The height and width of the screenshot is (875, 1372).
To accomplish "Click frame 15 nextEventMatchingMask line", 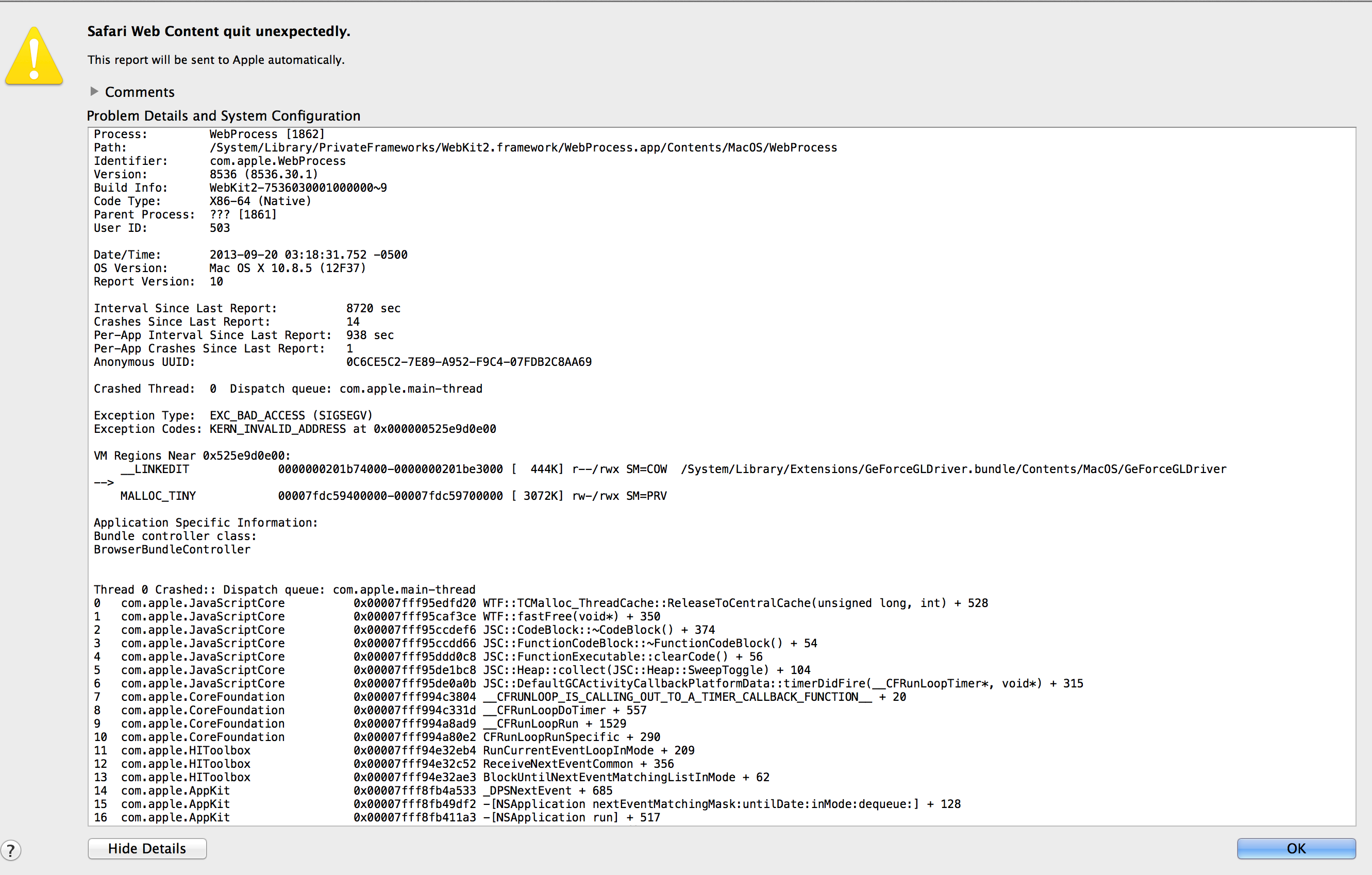I will 528,804.
